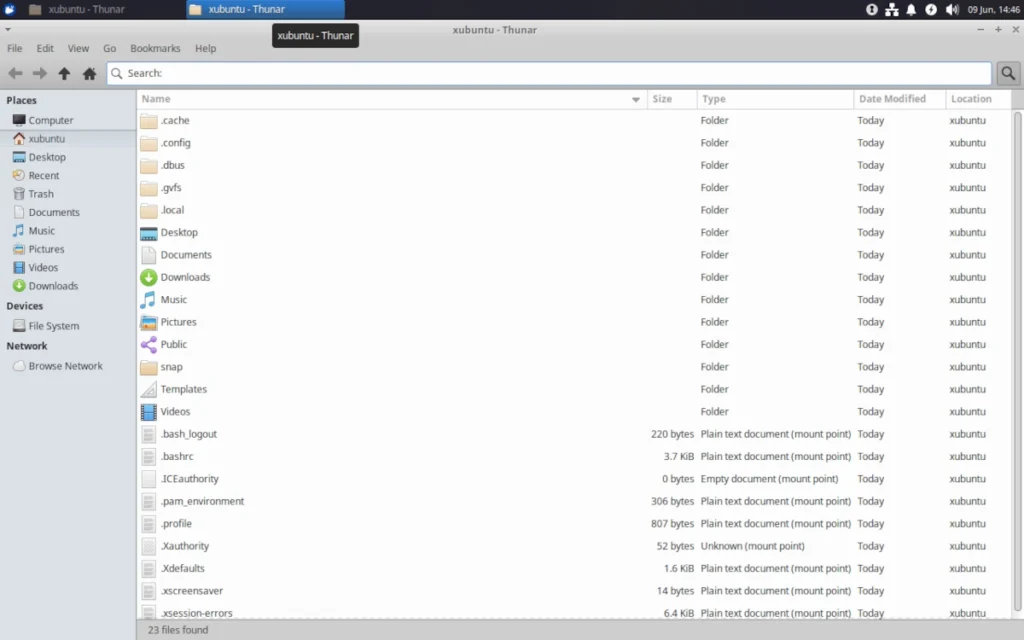Go back using the toolbar back arrow
Screen dimensions: 1024x640
tap(15, 73)
